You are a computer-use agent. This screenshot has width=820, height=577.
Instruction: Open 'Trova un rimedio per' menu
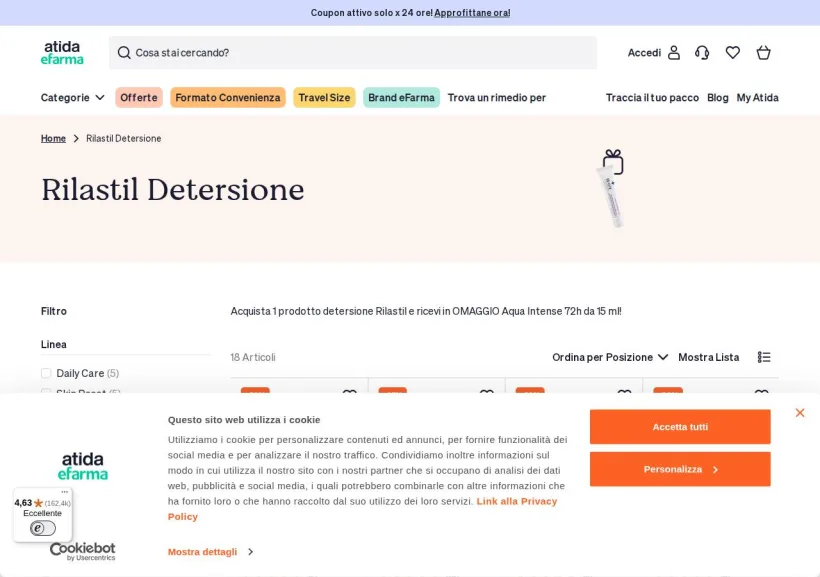[497, 97]
